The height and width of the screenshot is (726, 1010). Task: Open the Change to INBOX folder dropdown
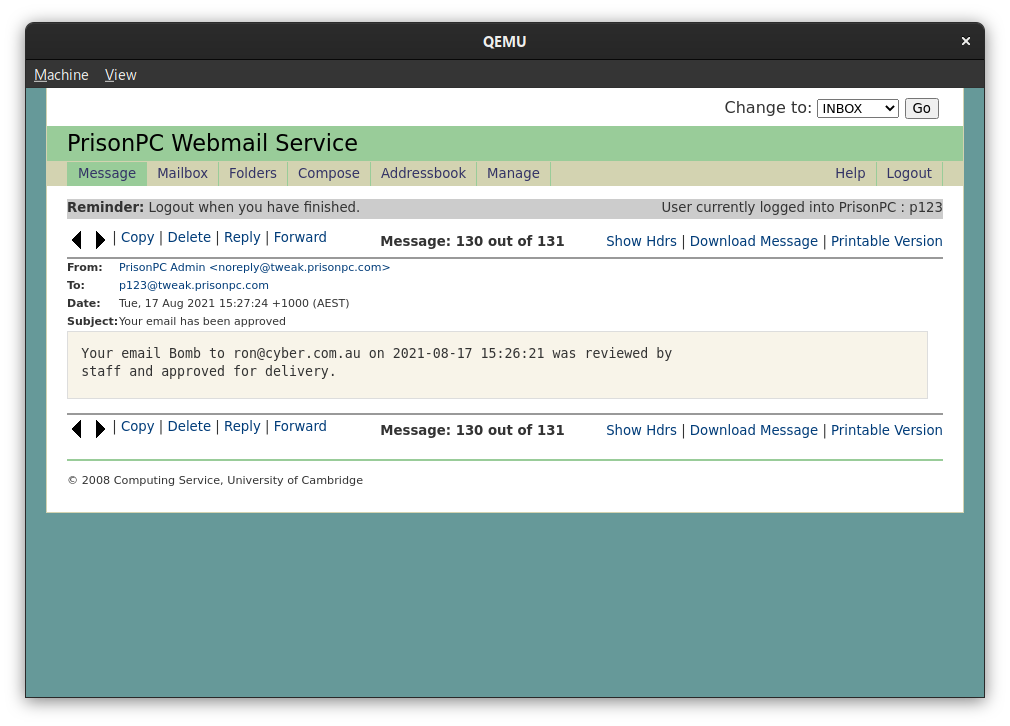tap(857, 108)
